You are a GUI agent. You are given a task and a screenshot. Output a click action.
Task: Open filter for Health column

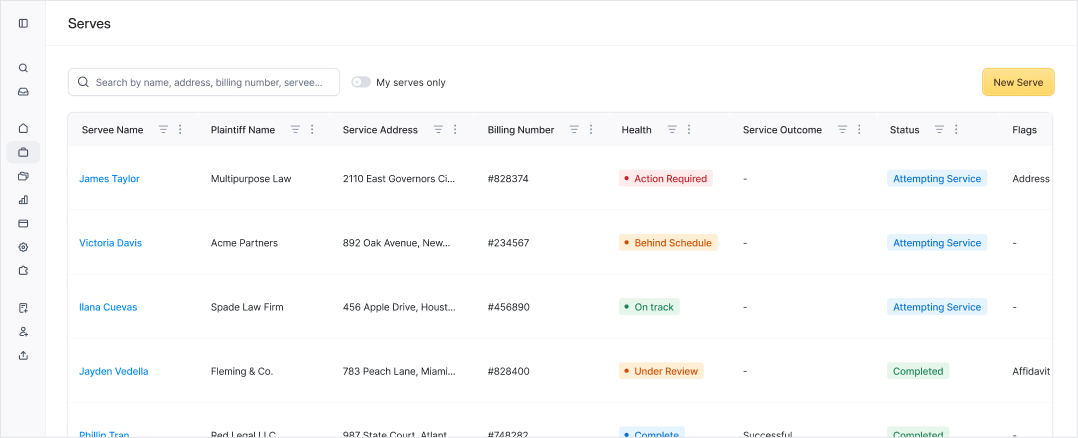672,130
